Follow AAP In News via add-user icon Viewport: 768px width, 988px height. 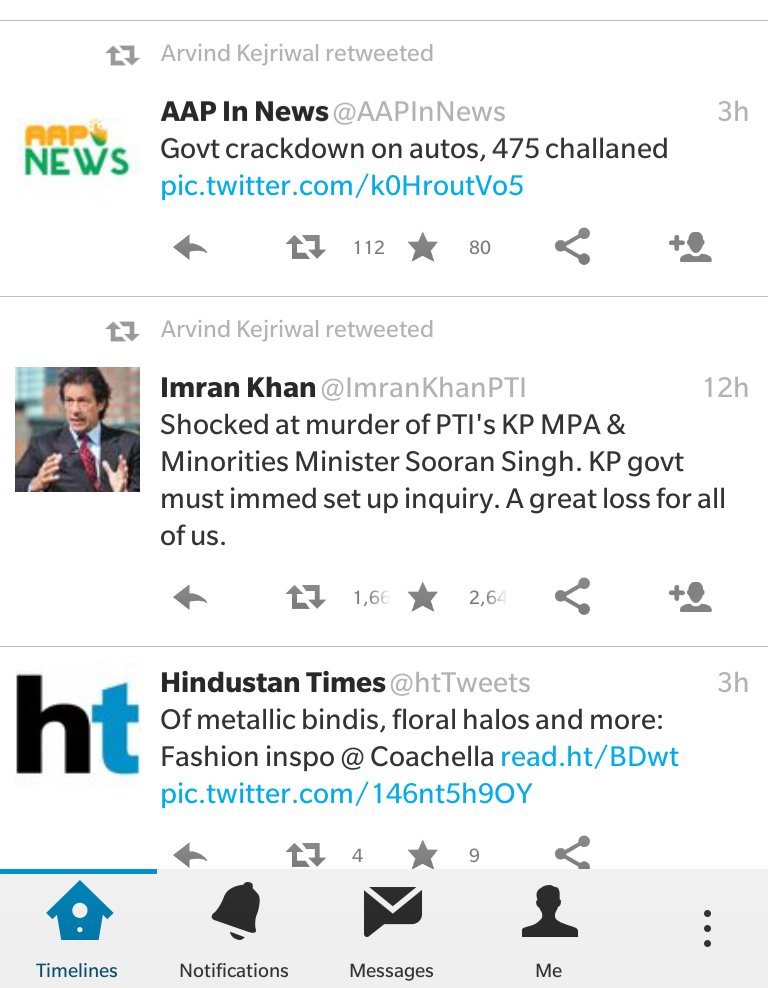click(x=690, y=246)
